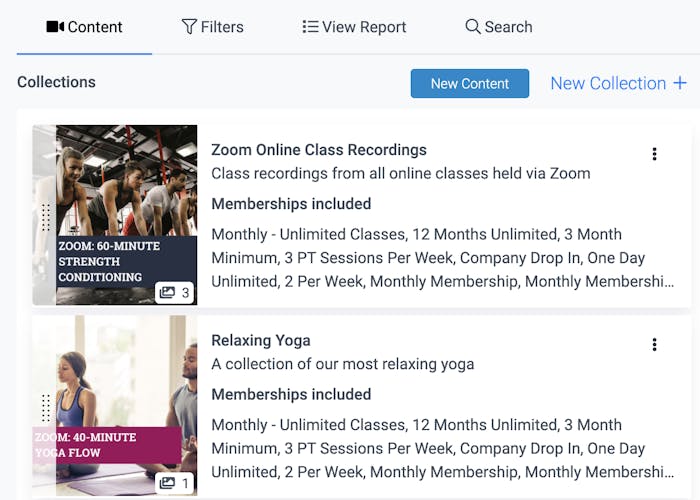Click drag handle on Relaxing Yoga collection
The height and width of the screenshot is (500, 700).
coord(46,407)
